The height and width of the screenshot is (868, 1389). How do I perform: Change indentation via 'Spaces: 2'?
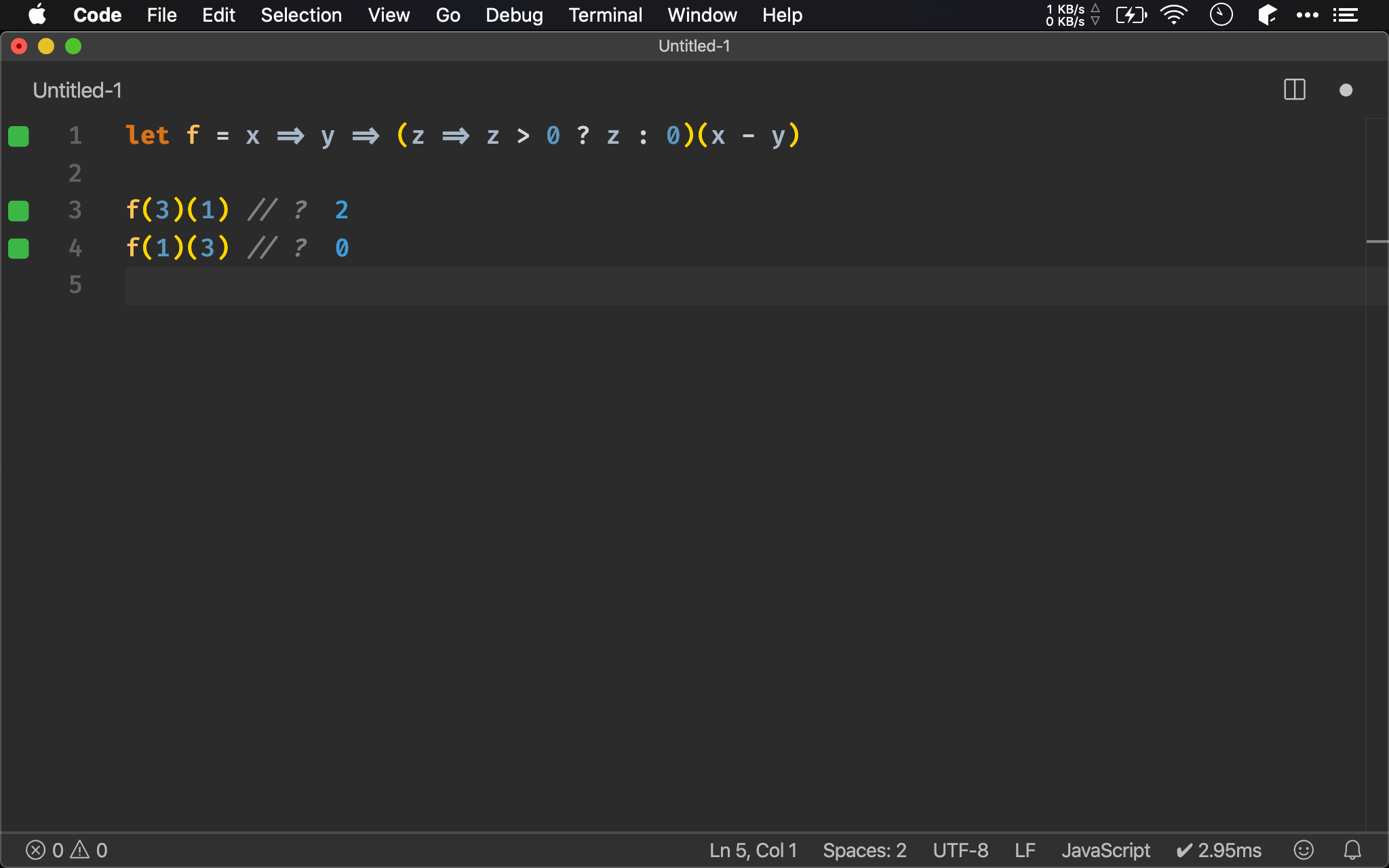tap(865, 850)
